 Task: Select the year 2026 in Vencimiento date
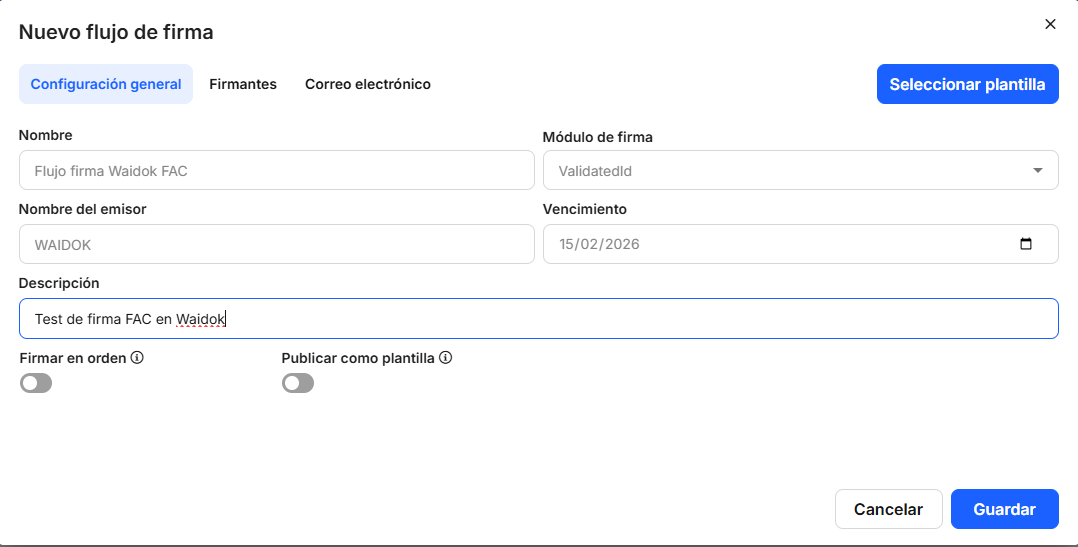[622, 244]
